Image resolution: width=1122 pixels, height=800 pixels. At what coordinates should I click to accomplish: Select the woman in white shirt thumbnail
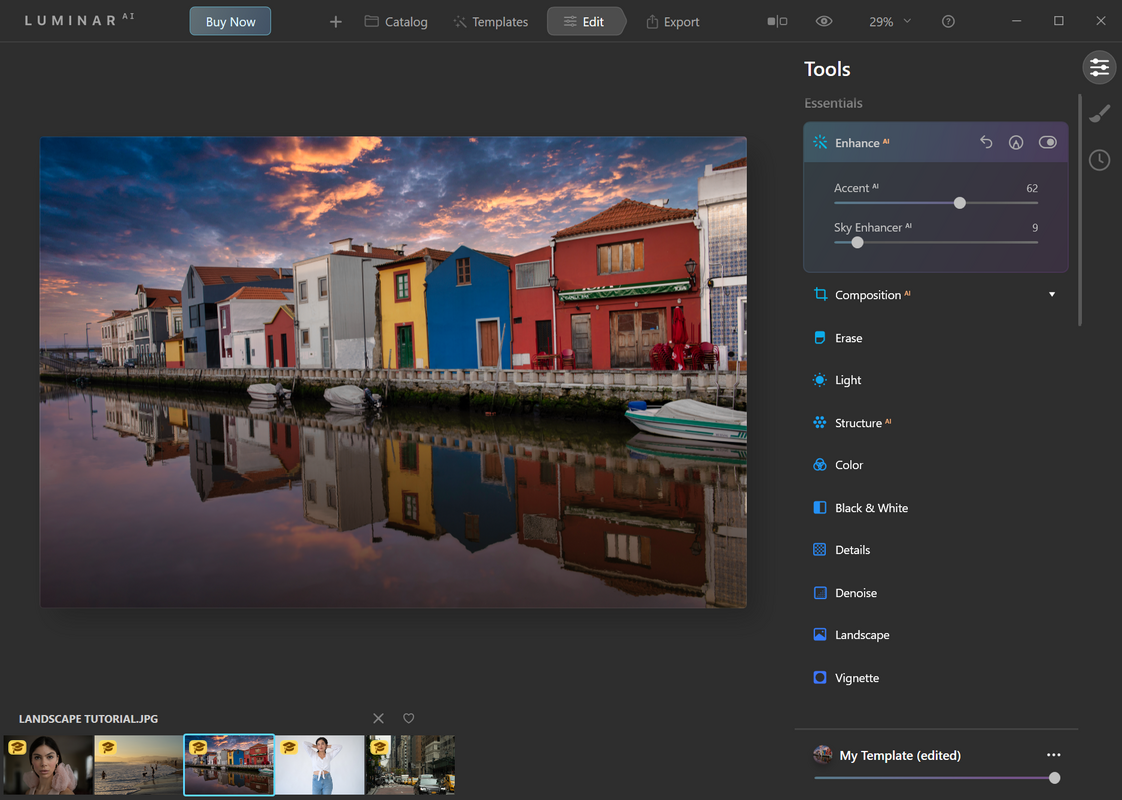pos(320,765)
